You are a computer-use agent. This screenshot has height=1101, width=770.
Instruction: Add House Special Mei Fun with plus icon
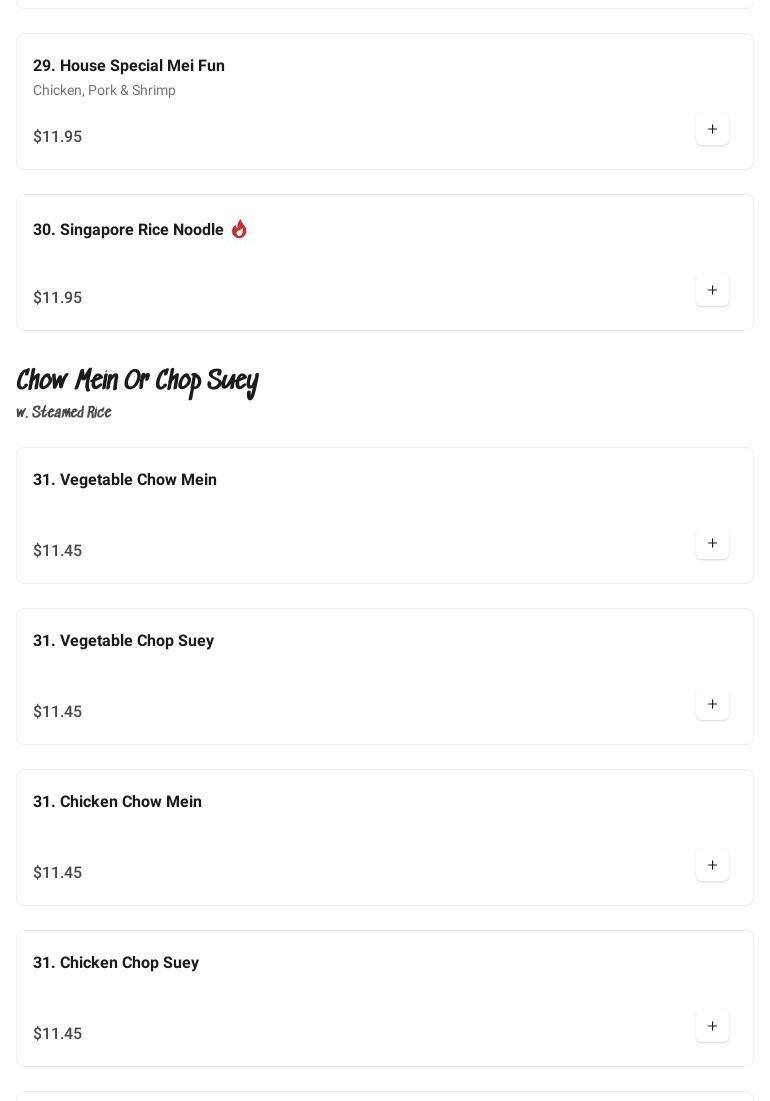(712, 129)
